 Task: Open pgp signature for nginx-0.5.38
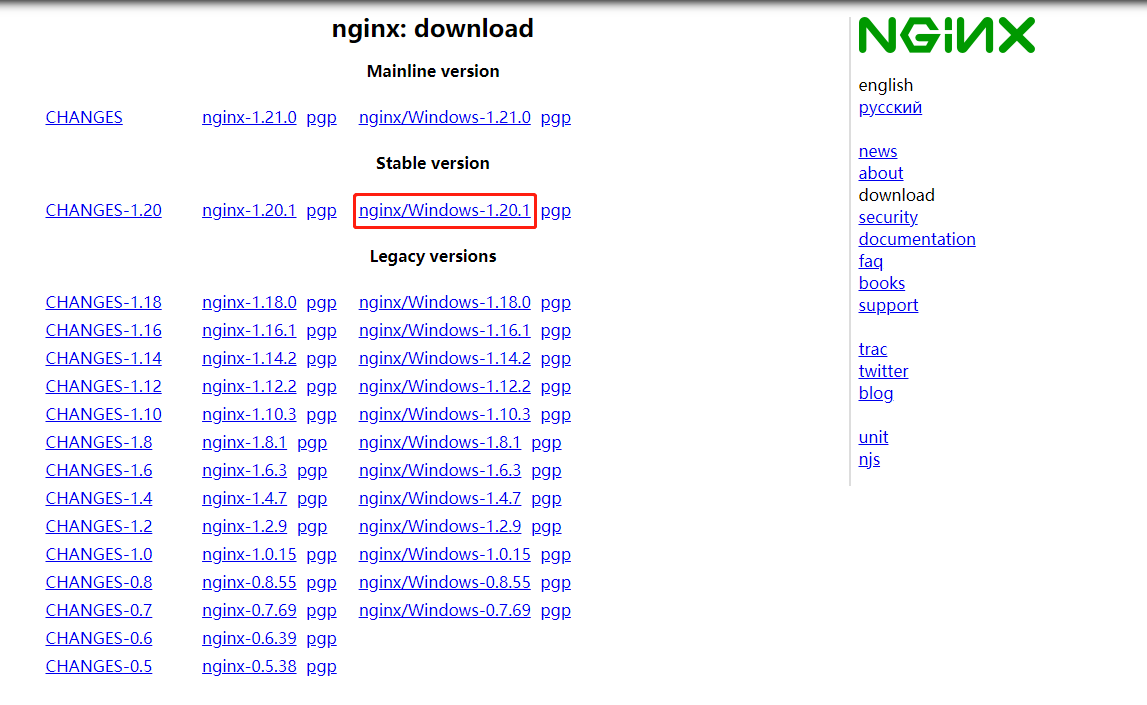[321, 666]
